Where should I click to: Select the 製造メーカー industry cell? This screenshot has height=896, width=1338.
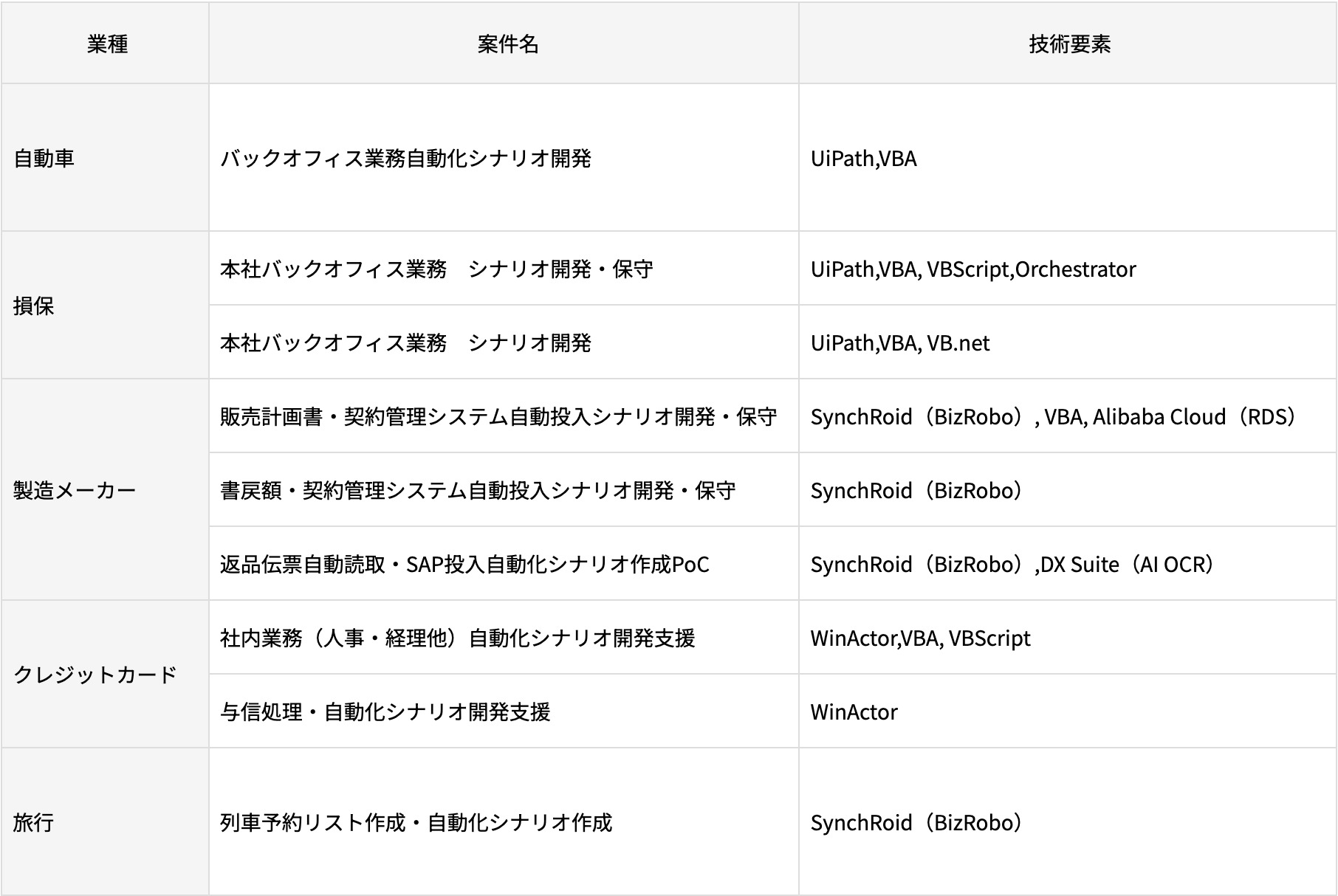point(75,490)
